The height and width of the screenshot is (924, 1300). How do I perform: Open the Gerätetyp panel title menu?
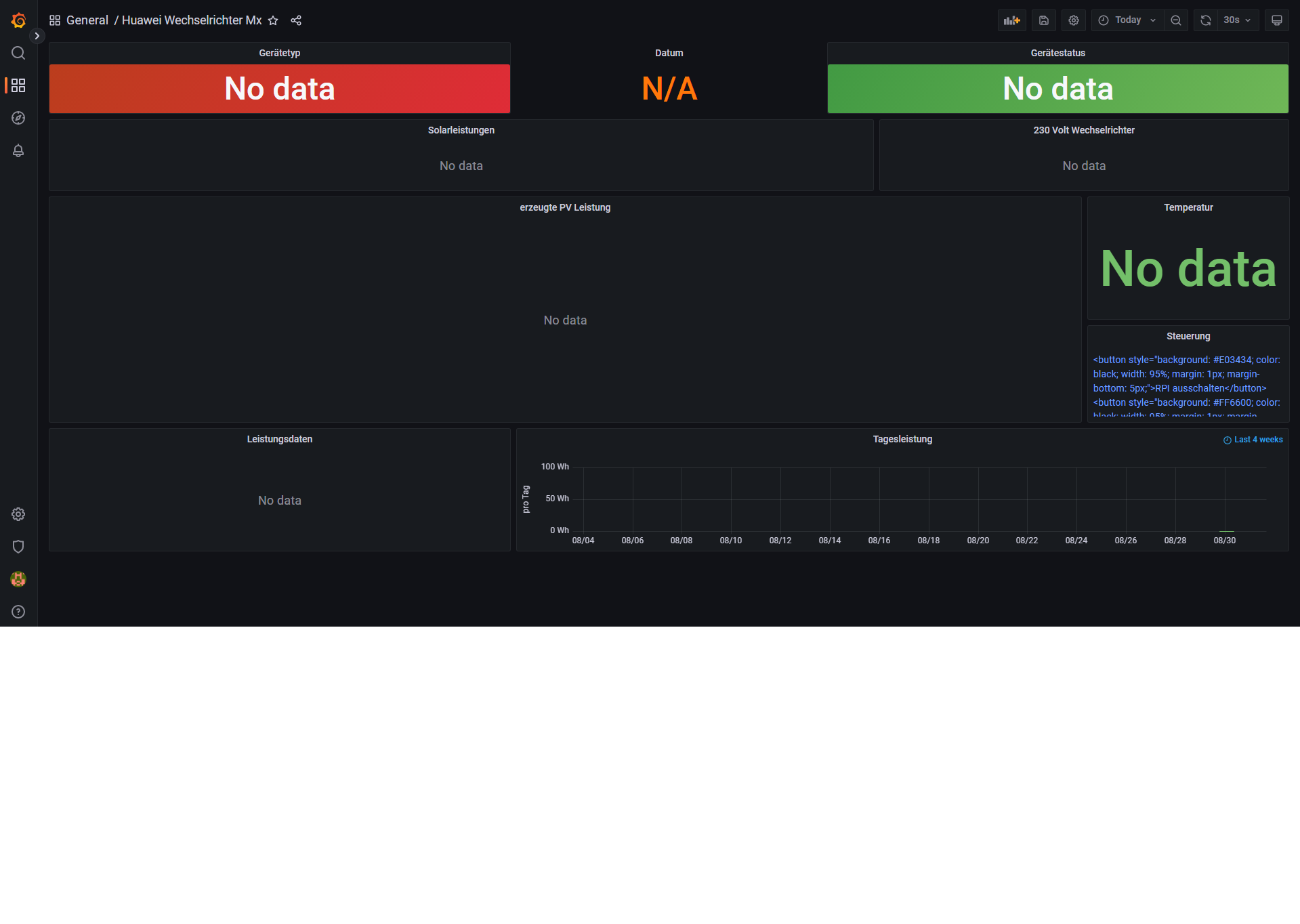279,53
